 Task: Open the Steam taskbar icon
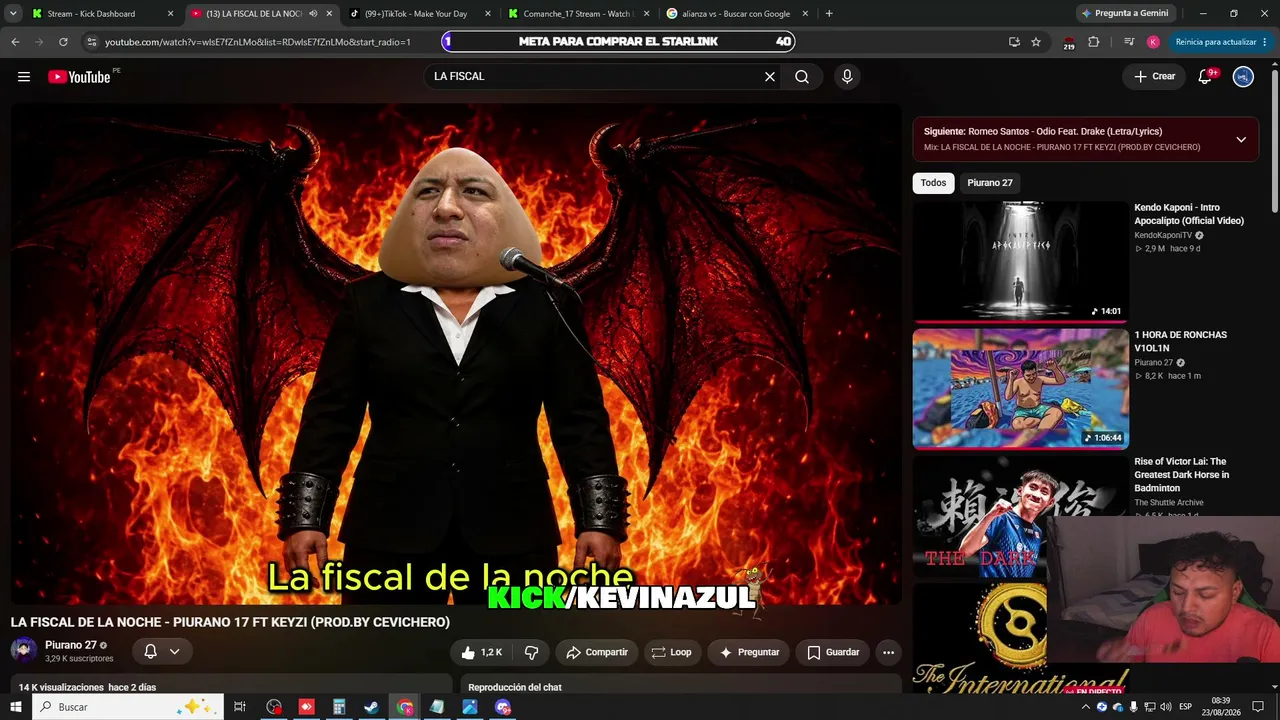pos(371,707)
